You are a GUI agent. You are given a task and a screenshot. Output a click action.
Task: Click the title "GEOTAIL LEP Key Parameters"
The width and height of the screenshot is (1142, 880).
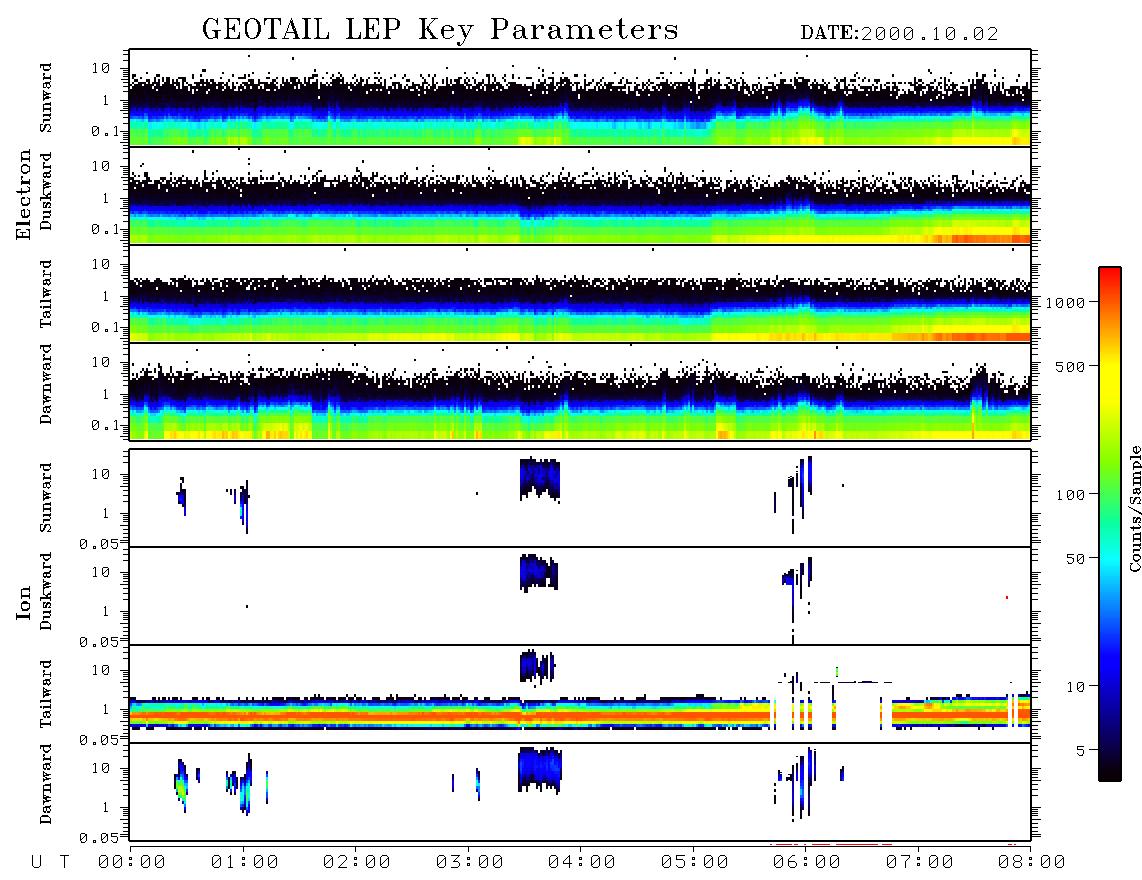[440, 30]
